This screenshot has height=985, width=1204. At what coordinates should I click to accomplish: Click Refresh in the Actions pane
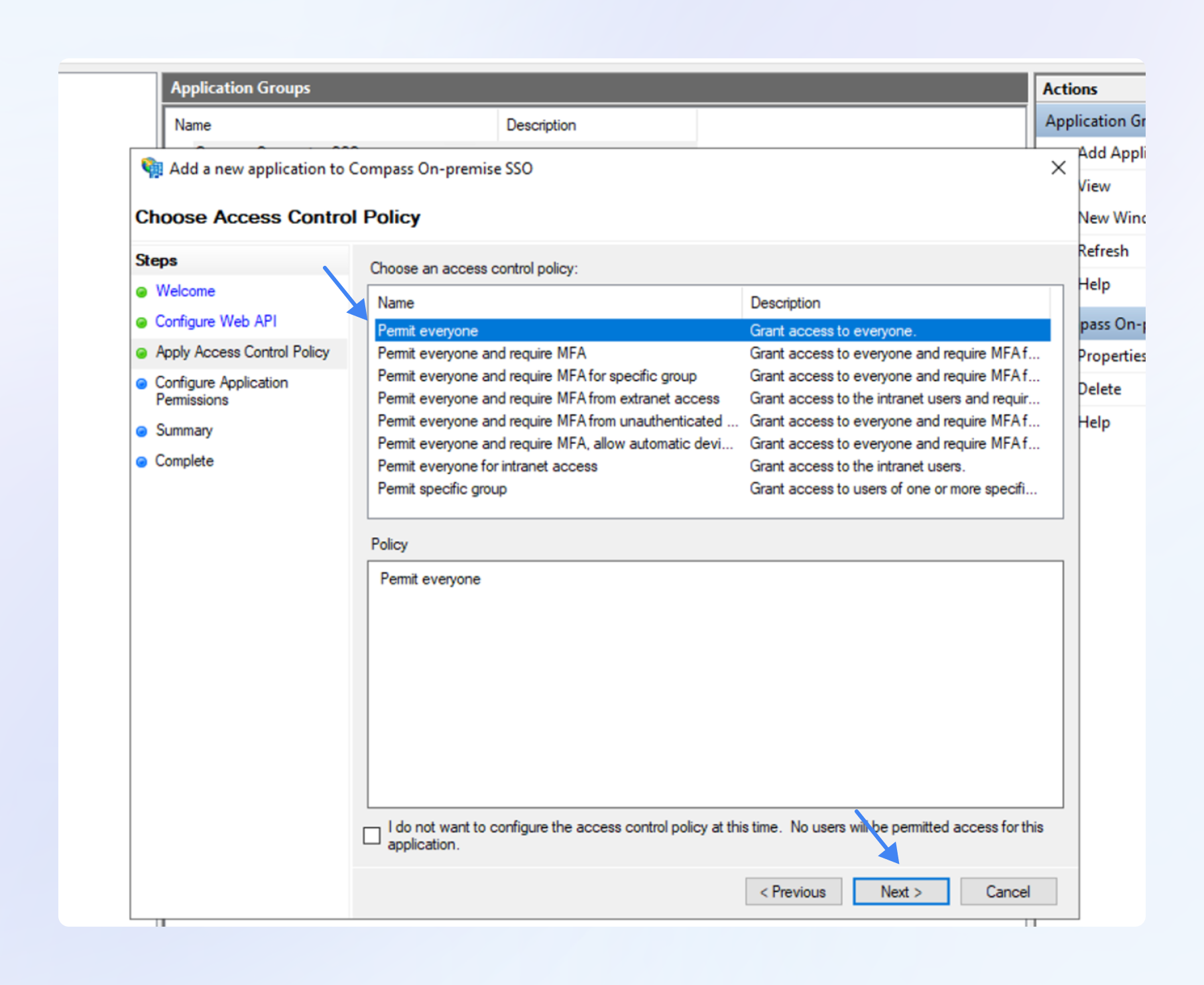pyautogui.click(x=1103, y=251)
